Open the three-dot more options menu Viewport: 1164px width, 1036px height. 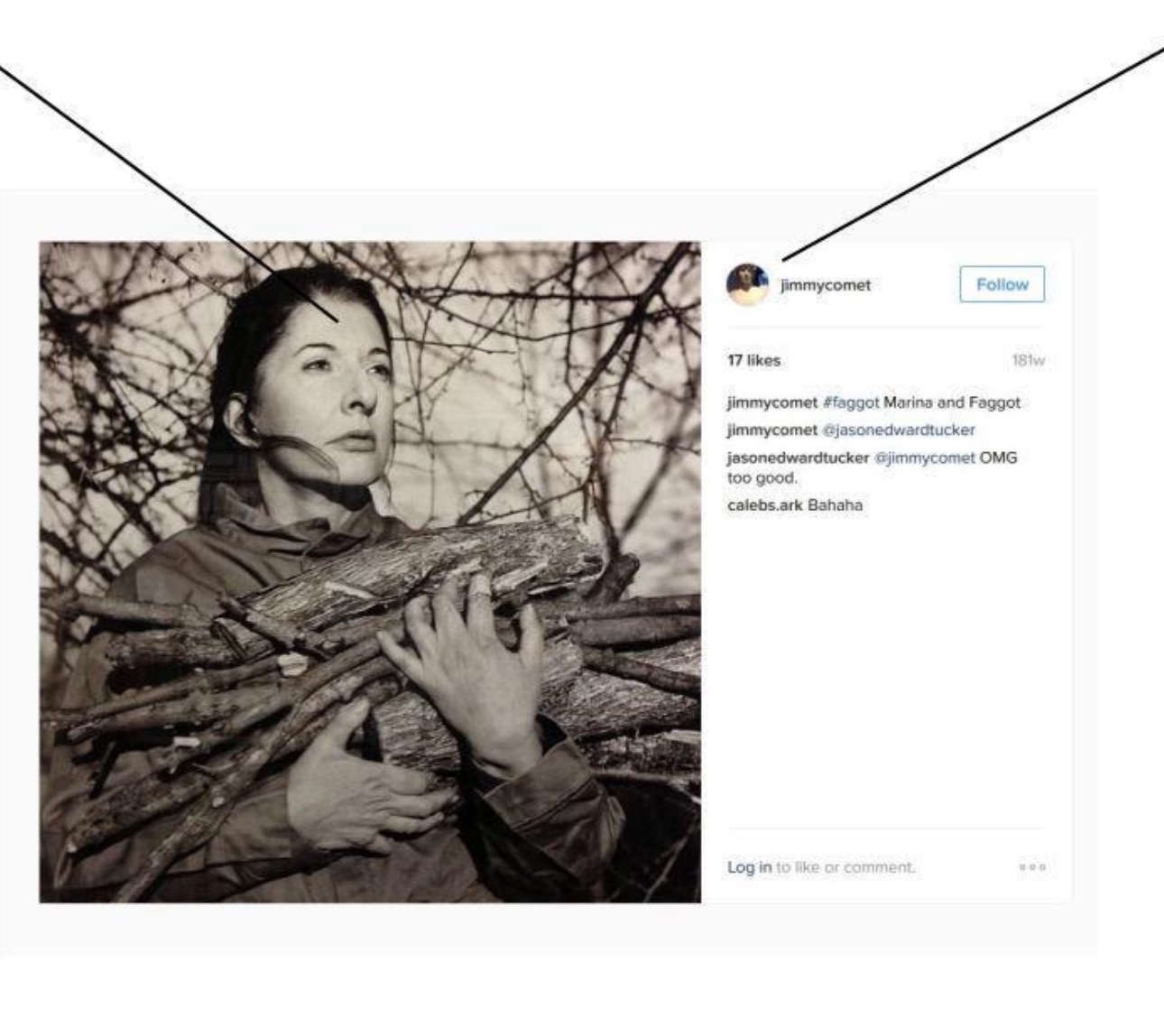pos(1031,868)
